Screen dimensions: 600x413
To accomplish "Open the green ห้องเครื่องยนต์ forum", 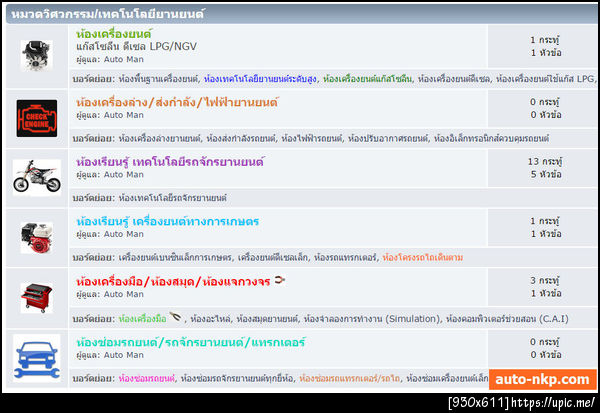I will (114, 34).
